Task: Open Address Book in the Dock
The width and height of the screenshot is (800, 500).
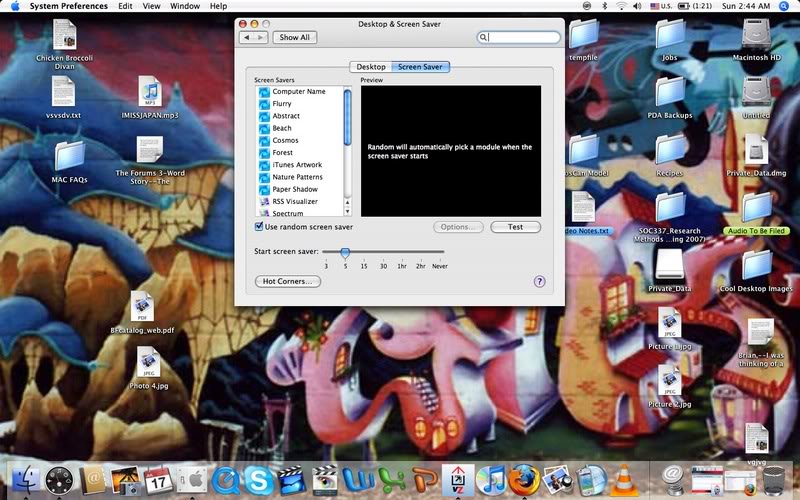Action: tap(92, 481)
